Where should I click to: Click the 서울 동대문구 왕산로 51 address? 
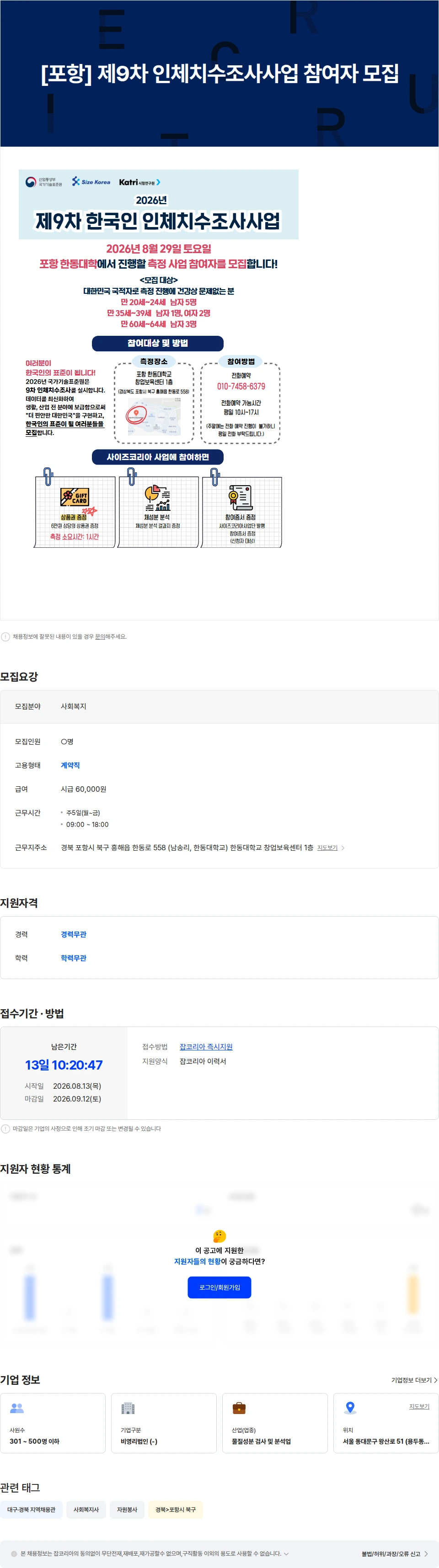(x=386, y=1441)
